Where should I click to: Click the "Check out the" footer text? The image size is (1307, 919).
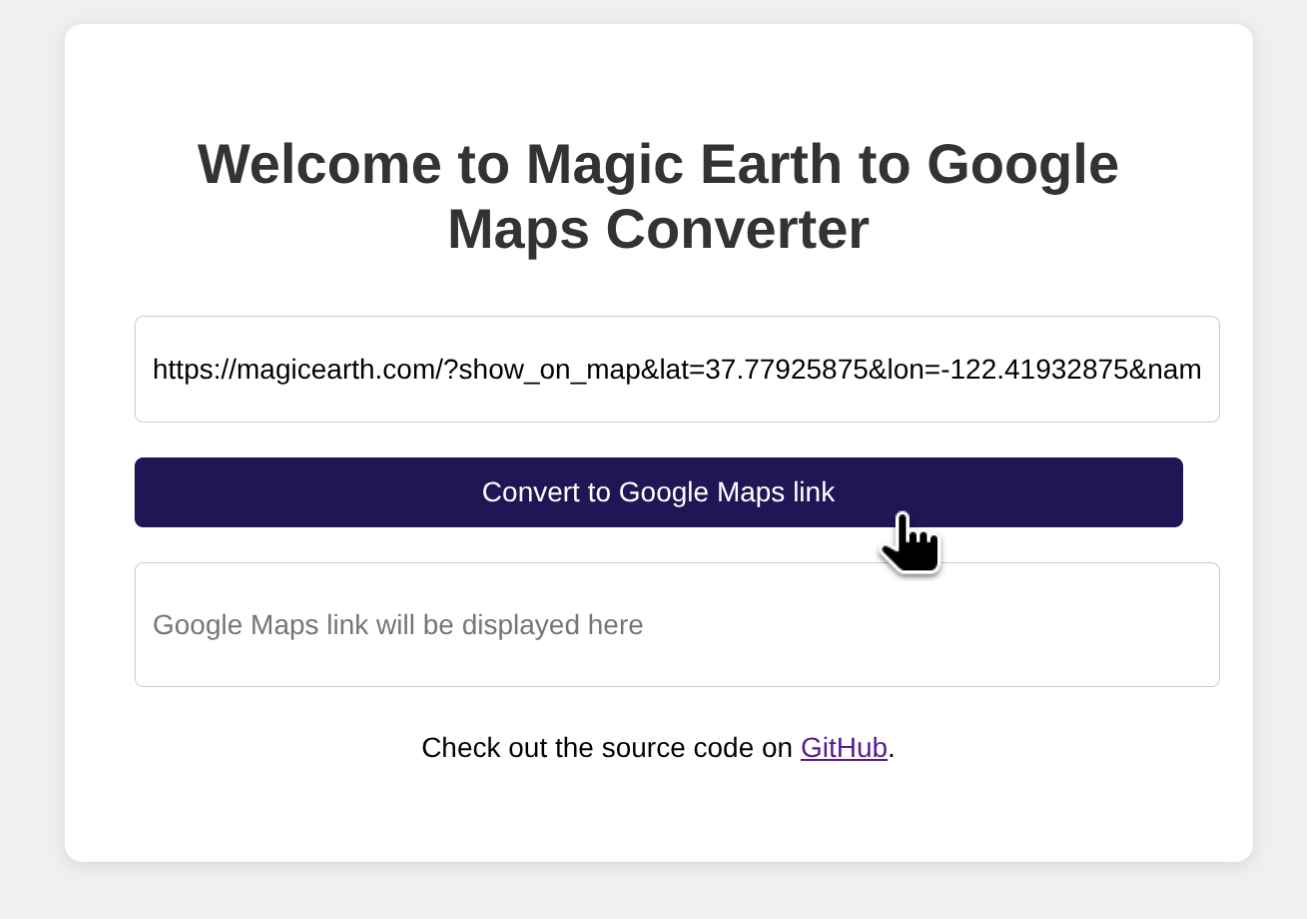[484, 748]
